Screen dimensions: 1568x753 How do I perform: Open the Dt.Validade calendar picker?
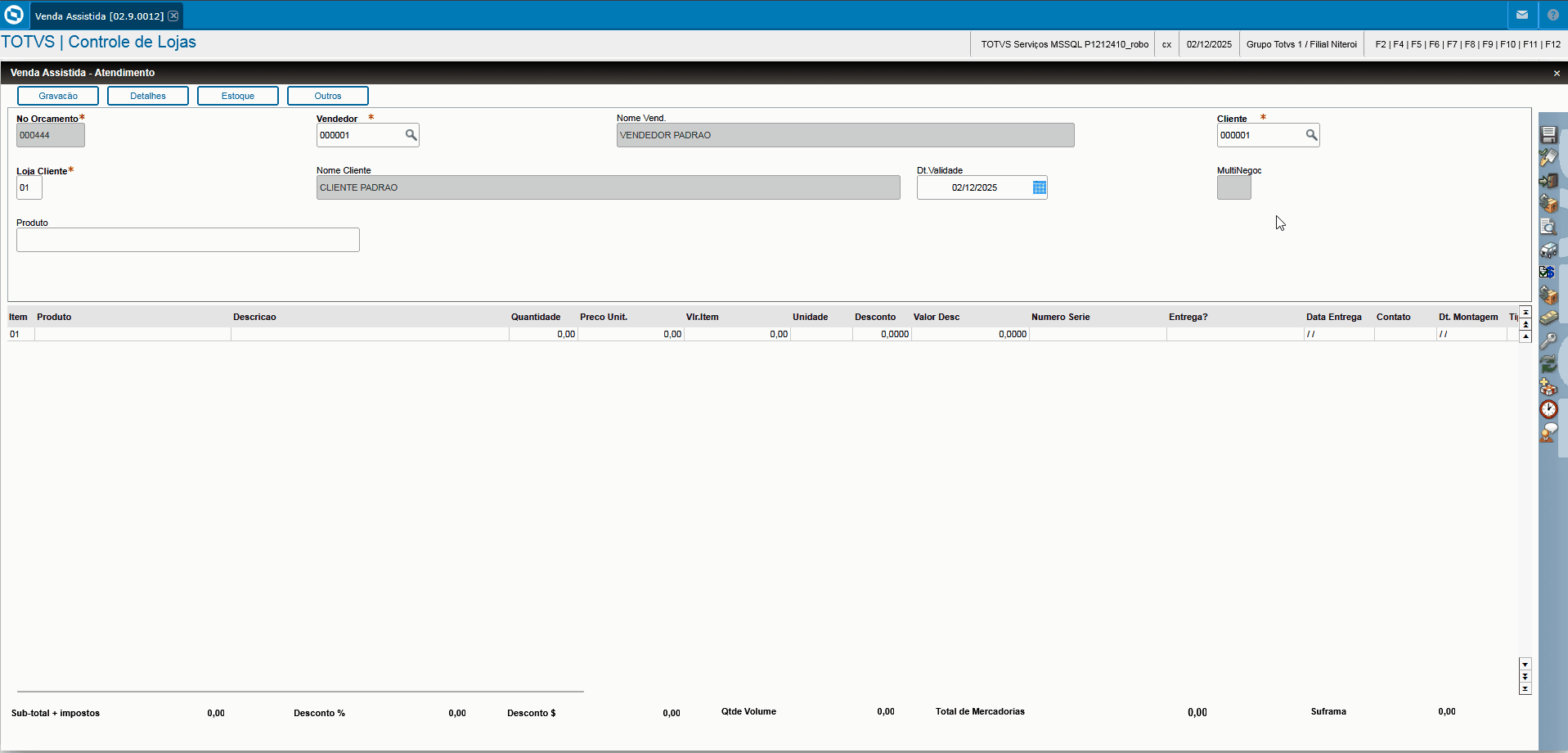point(1039,187)
